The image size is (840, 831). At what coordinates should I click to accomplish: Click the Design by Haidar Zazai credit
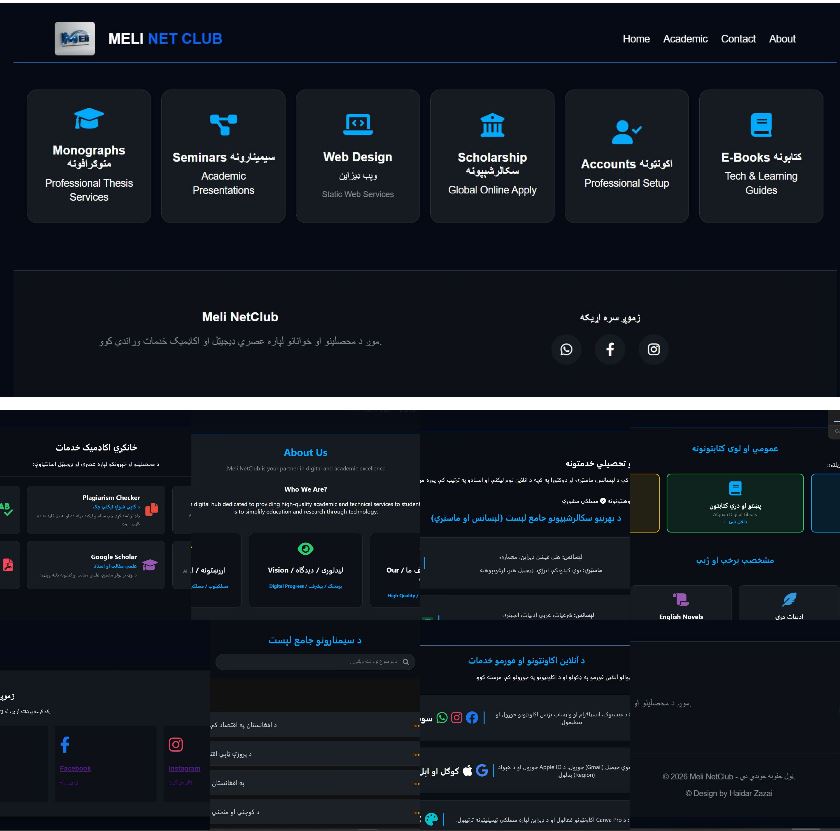tap(729, 793)
